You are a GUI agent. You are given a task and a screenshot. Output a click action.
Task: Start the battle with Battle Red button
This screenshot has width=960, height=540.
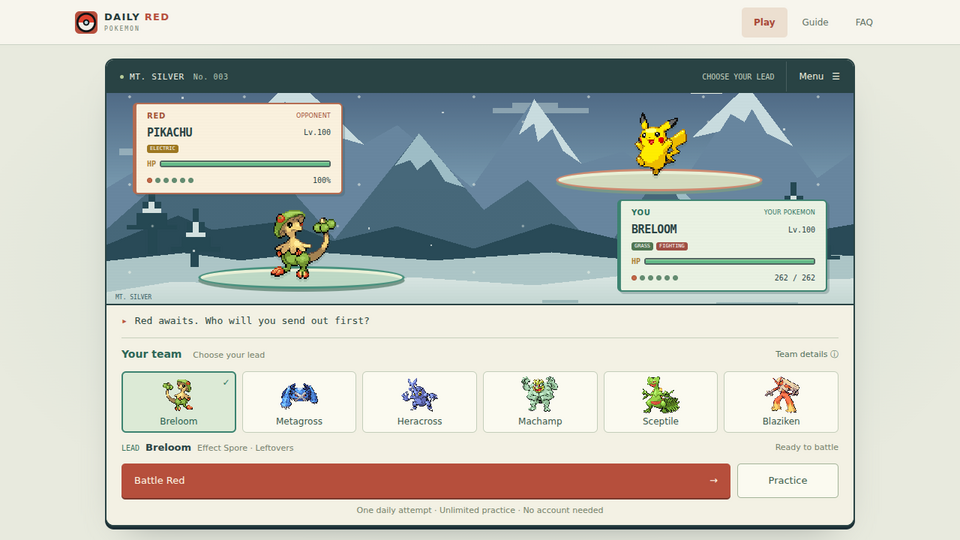[x=426, y=481]
